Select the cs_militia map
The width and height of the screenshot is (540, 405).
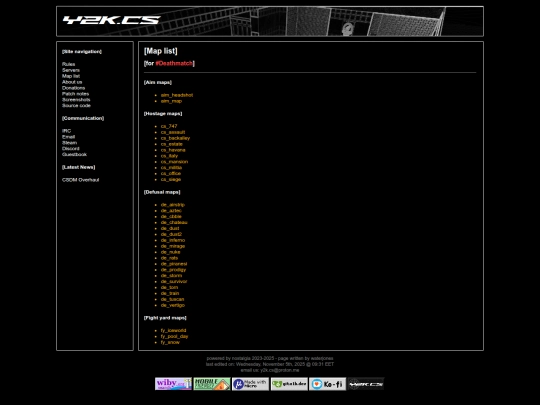tap(172, 168)
